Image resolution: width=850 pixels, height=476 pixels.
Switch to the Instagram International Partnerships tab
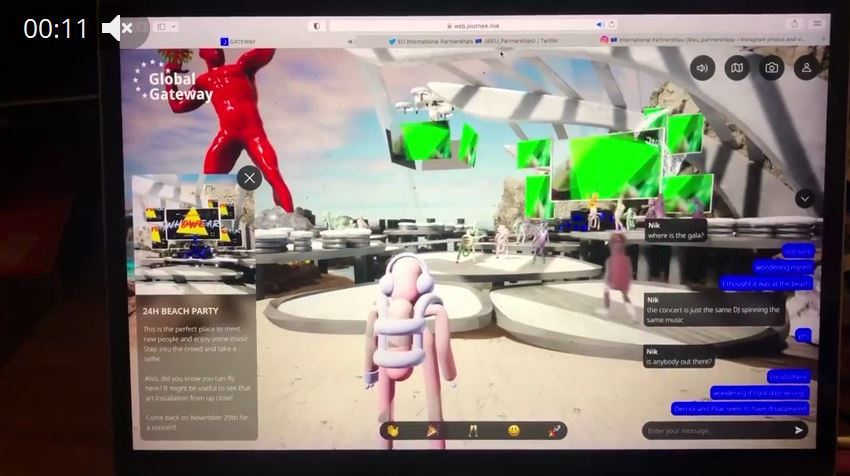pos(702,40)
